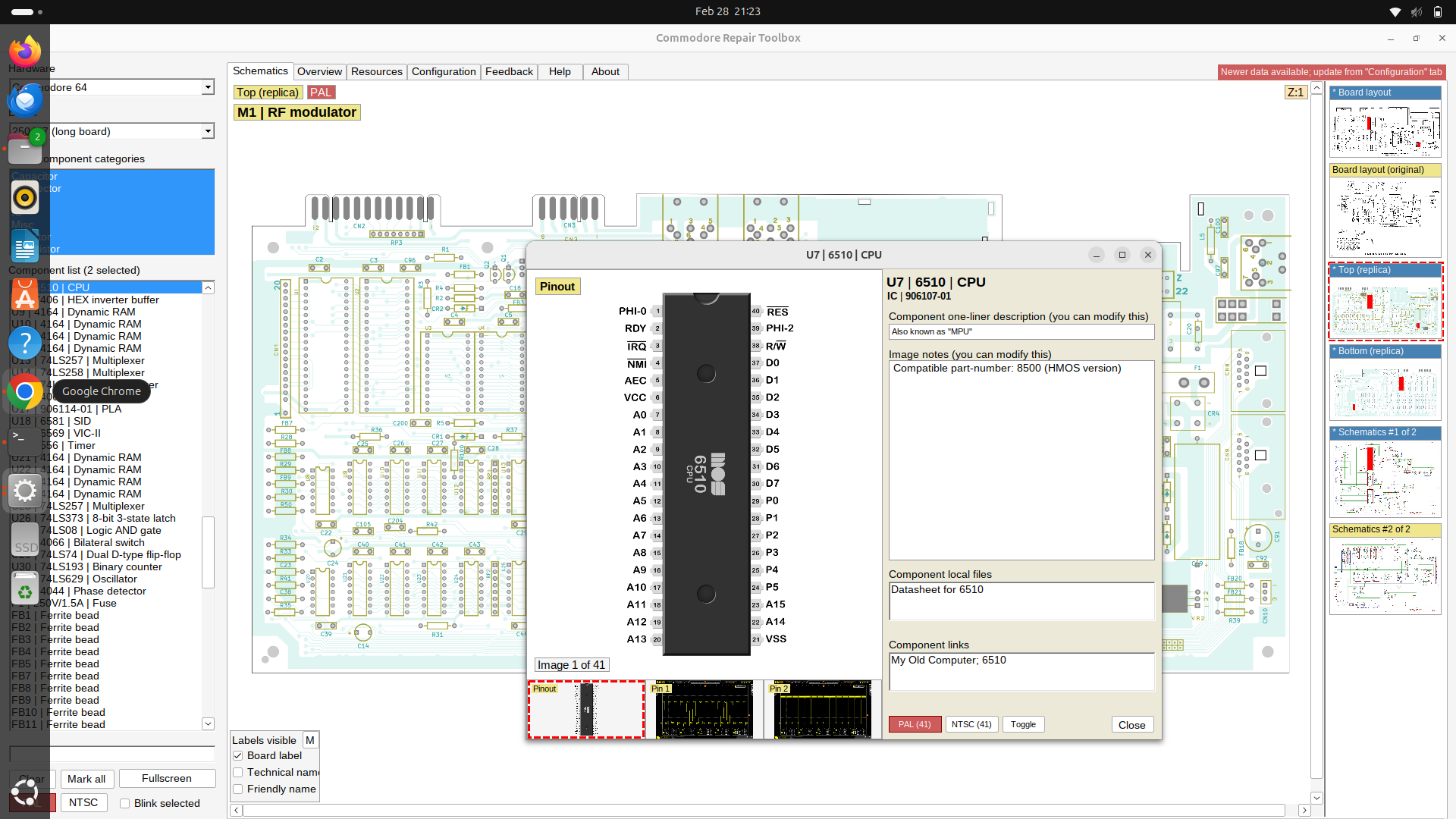Open the long board selection dropdown
The height and width of the screenshot is (819, 1456).
tap(208, 131)
